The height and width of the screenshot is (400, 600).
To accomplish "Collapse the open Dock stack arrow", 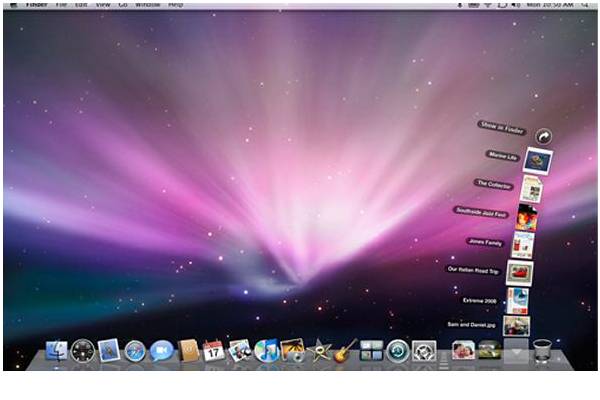I will click(x=516, y=352).
